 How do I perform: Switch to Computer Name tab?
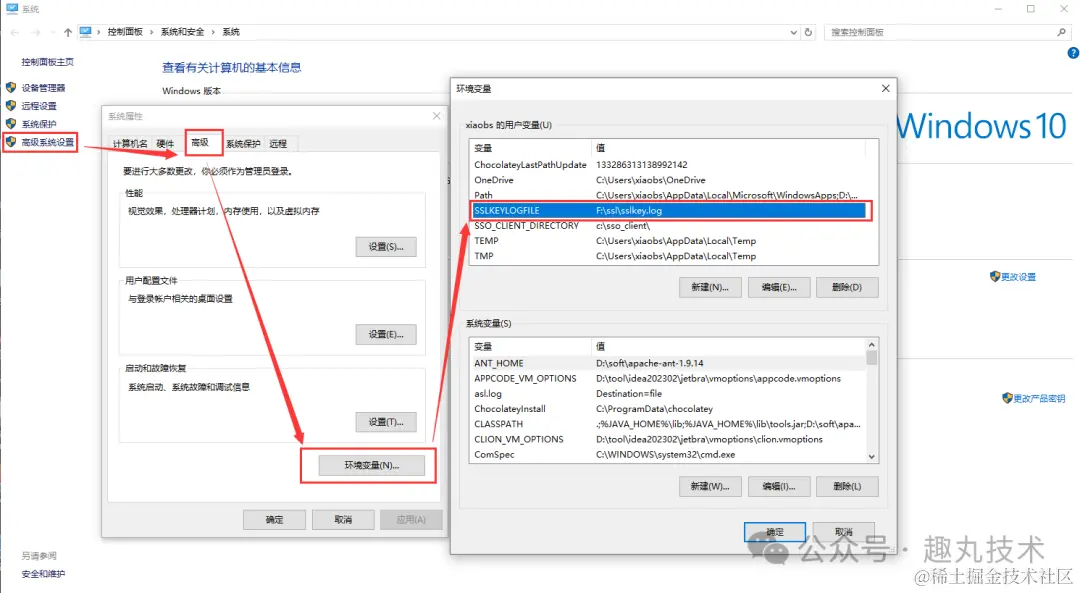click(129, 143)
